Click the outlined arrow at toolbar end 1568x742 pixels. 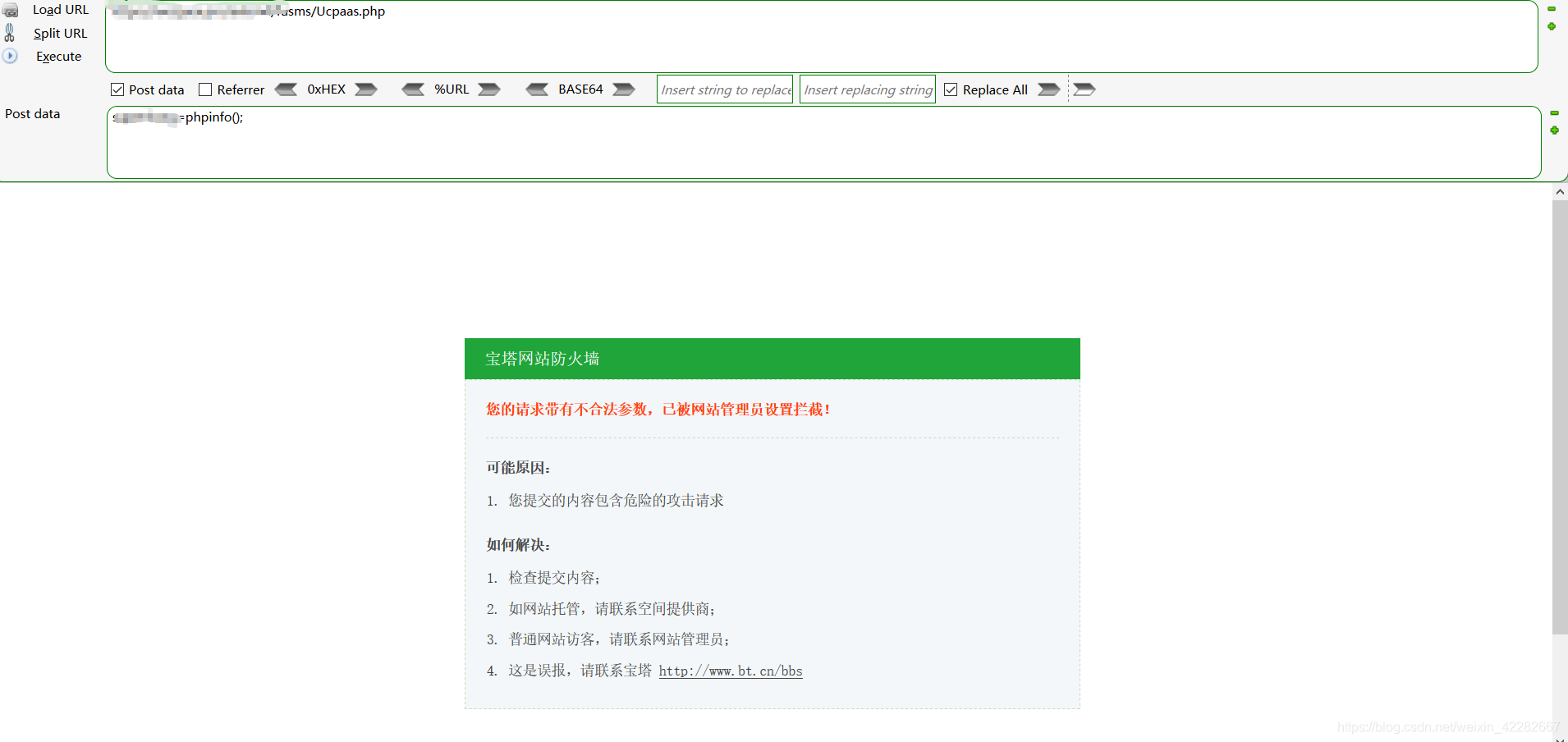coord(1084,89)
